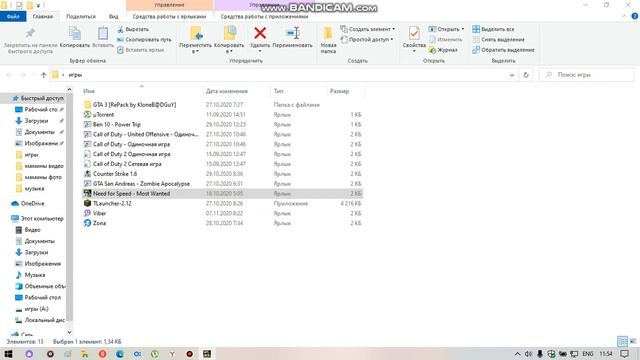Collapse the ribbon chevron
This screenshot has width=640, height=360.
point(624,16)
